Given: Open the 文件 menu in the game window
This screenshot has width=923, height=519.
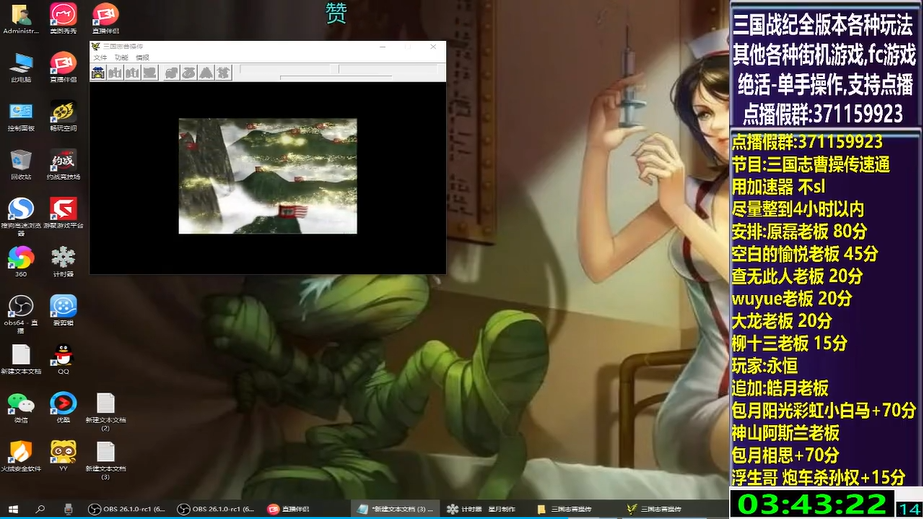Looking at the screenshot, I should point(100,58).
